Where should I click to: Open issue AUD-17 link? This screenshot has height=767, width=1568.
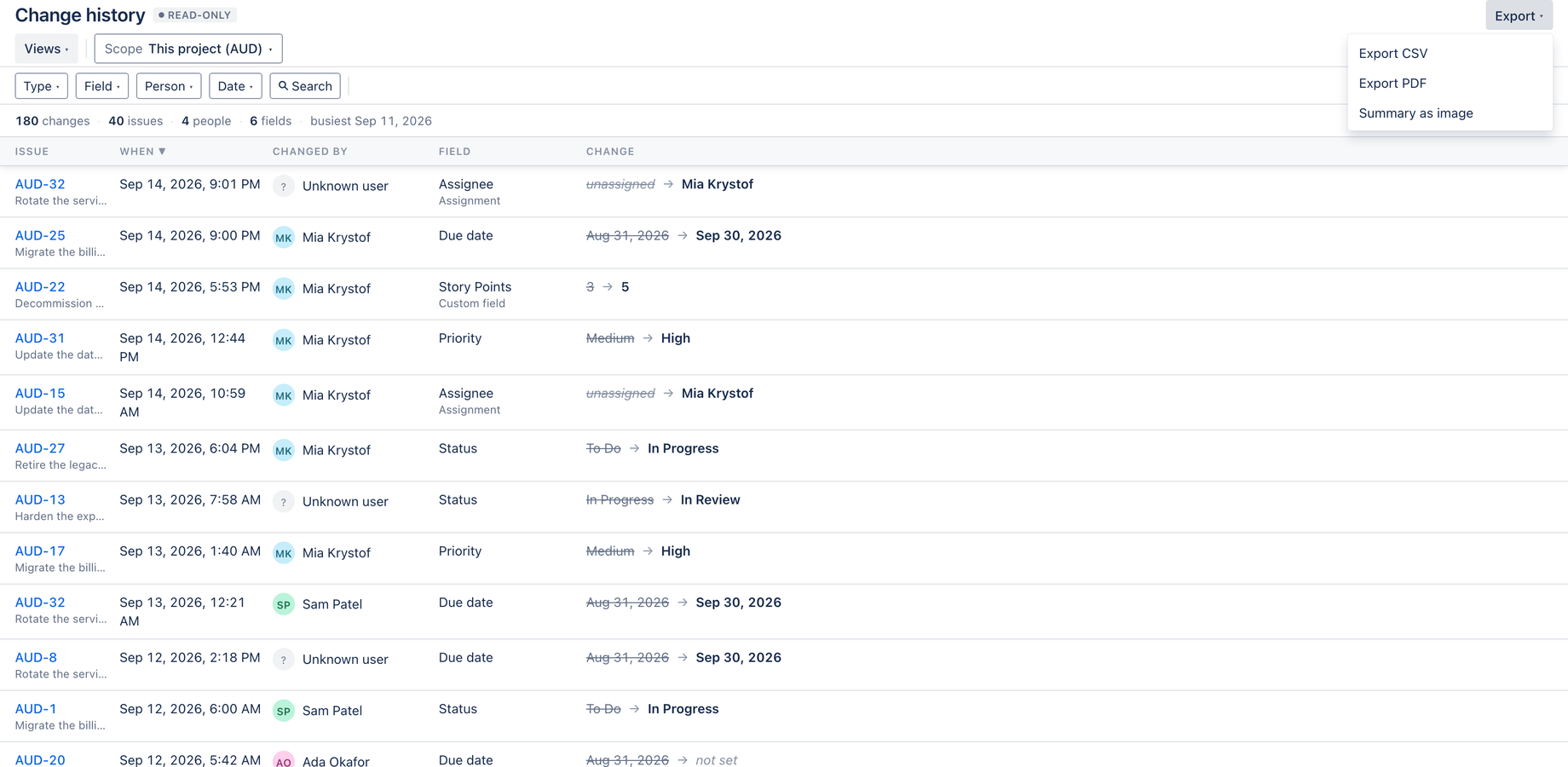point(40,551)
